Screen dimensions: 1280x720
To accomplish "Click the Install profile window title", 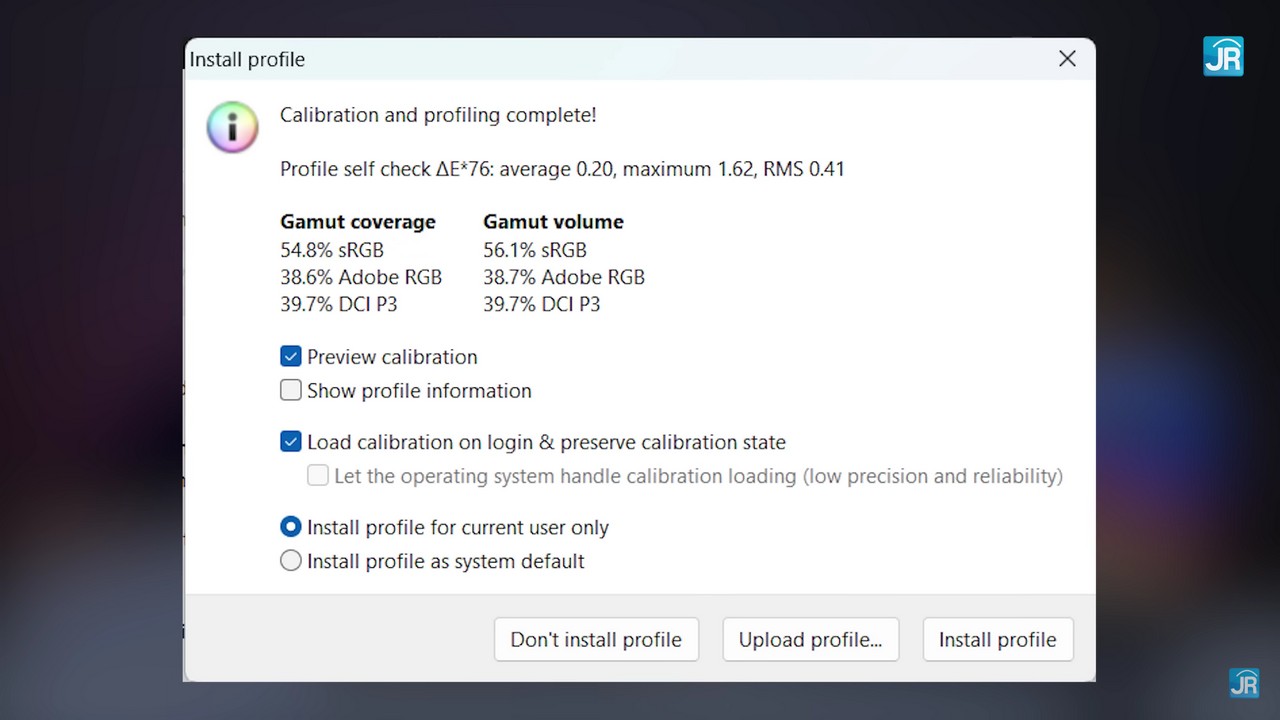I will (247, 60).
